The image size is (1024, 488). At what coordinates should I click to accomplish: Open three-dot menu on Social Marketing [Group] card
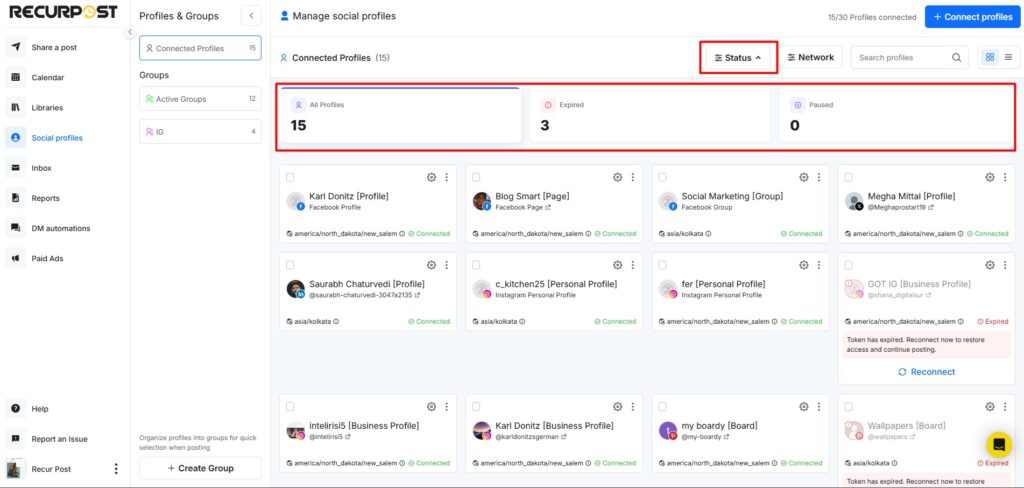[x=819, y=177]
